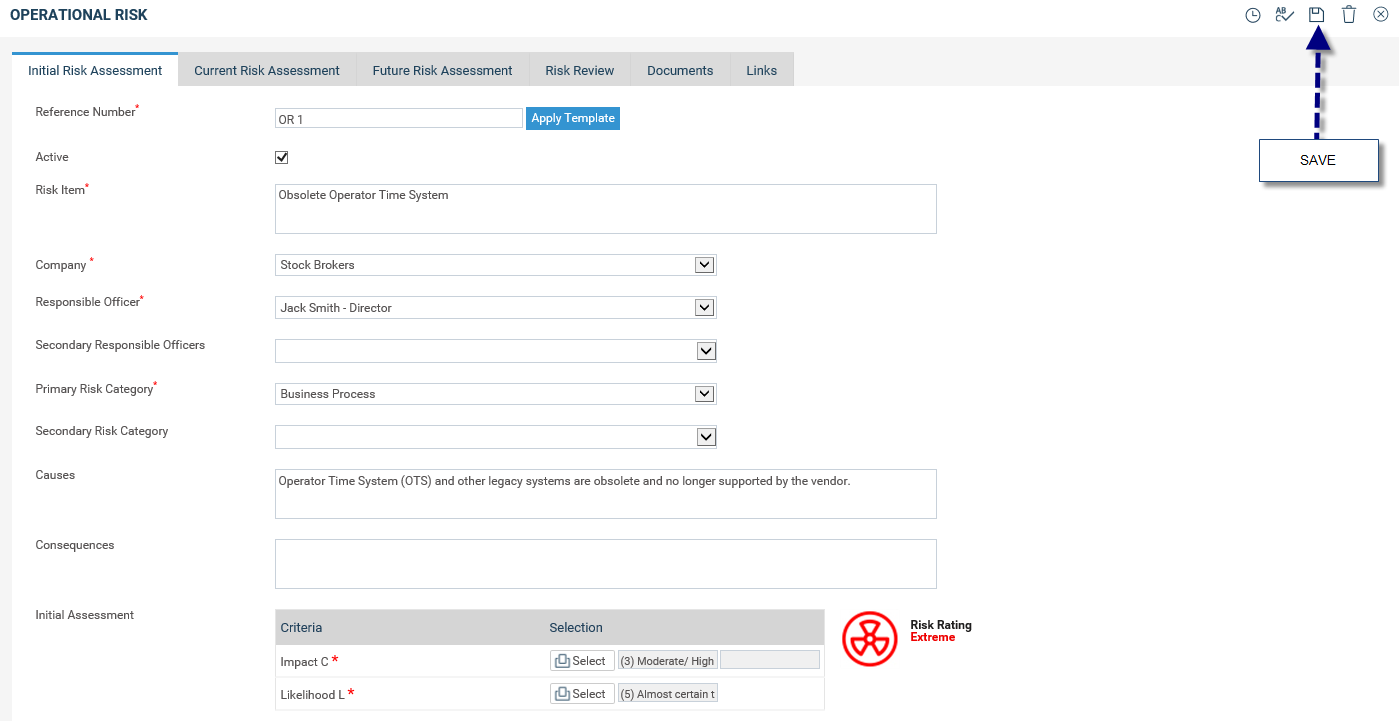
Task: Run the spell check icon
Action: (1284, 15)
